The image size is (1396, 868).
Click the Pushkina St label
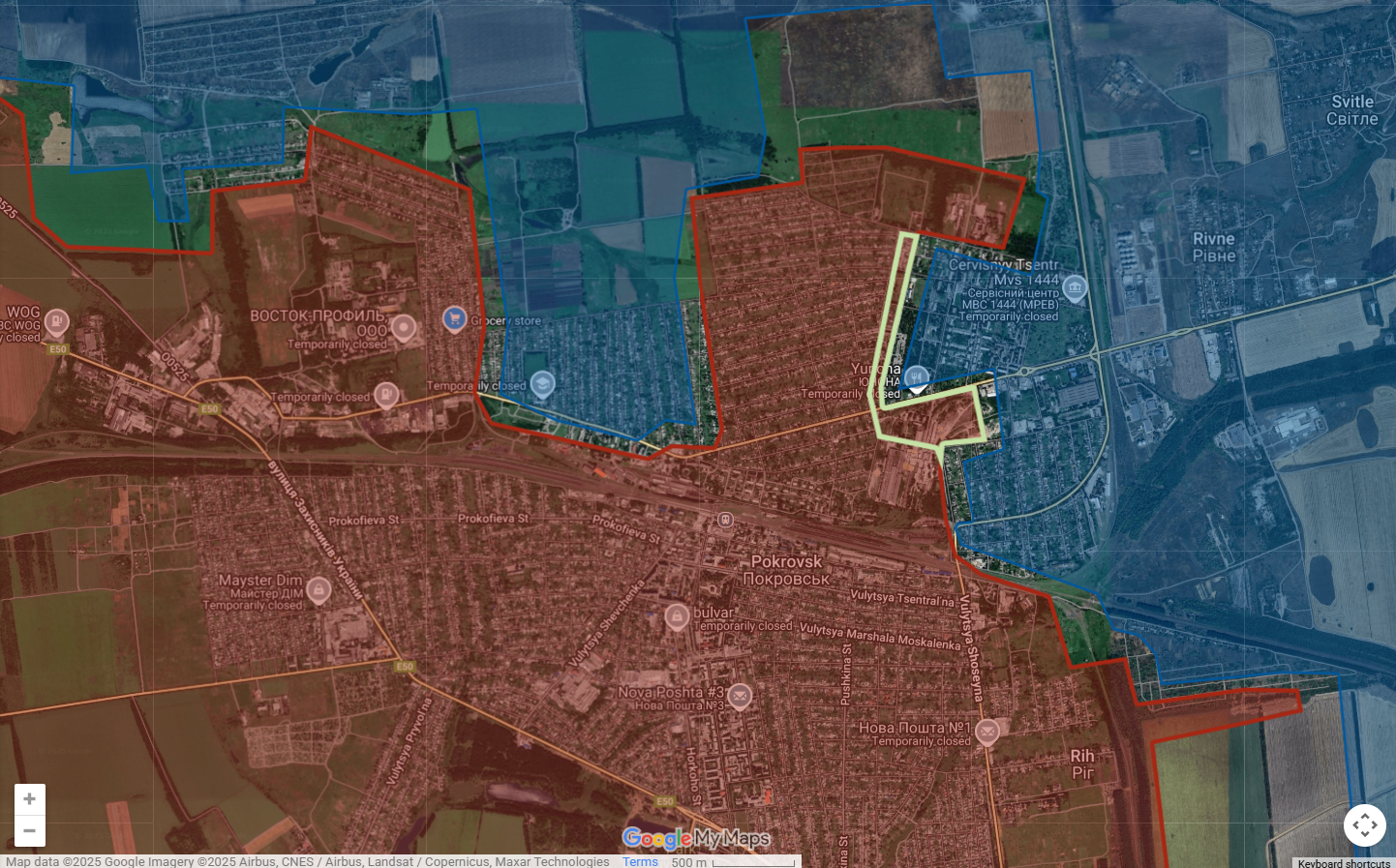pyautogui.click(x=846, y=674)
